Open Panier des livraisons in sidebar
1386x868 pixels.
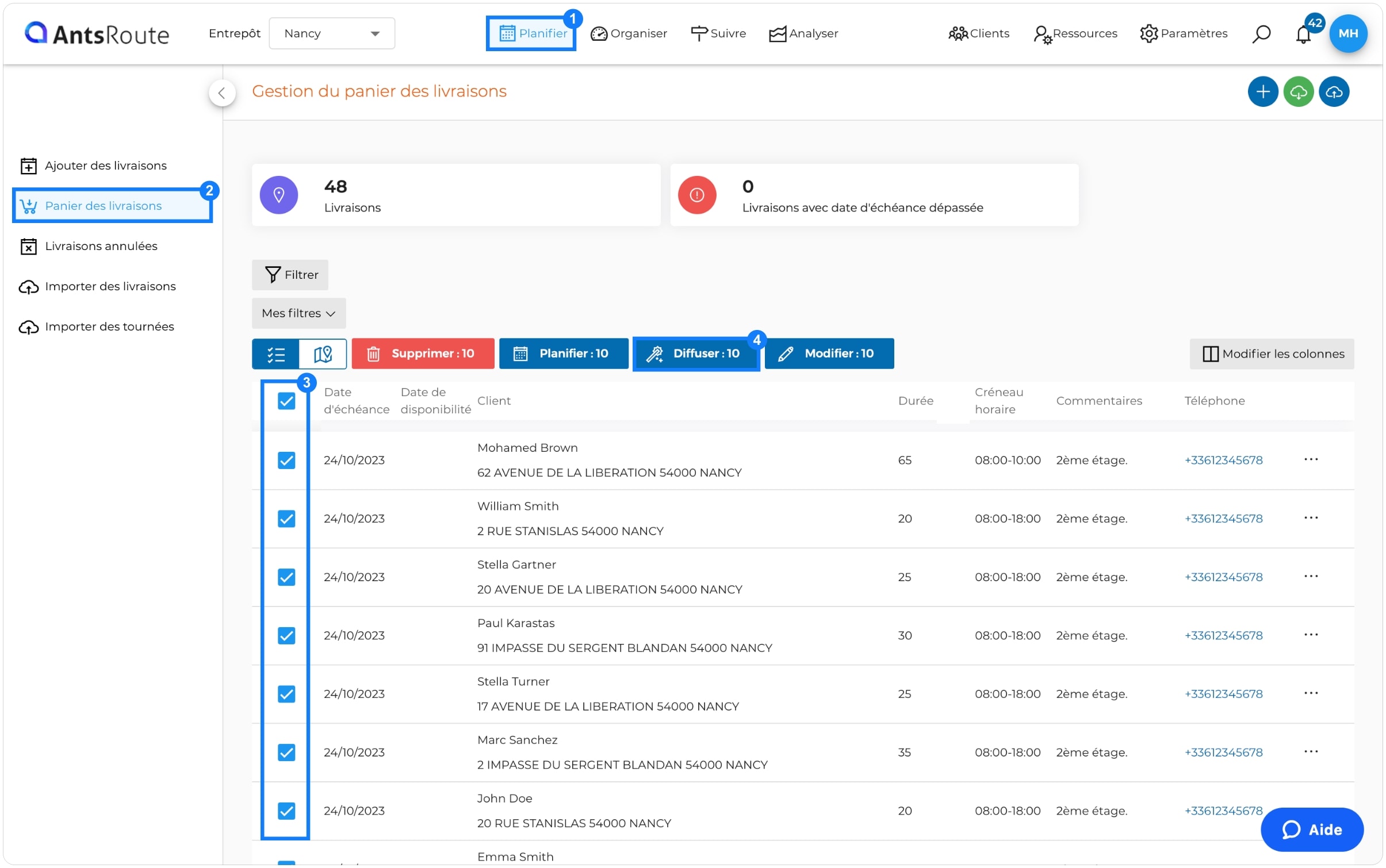click(x=113, y=206)
